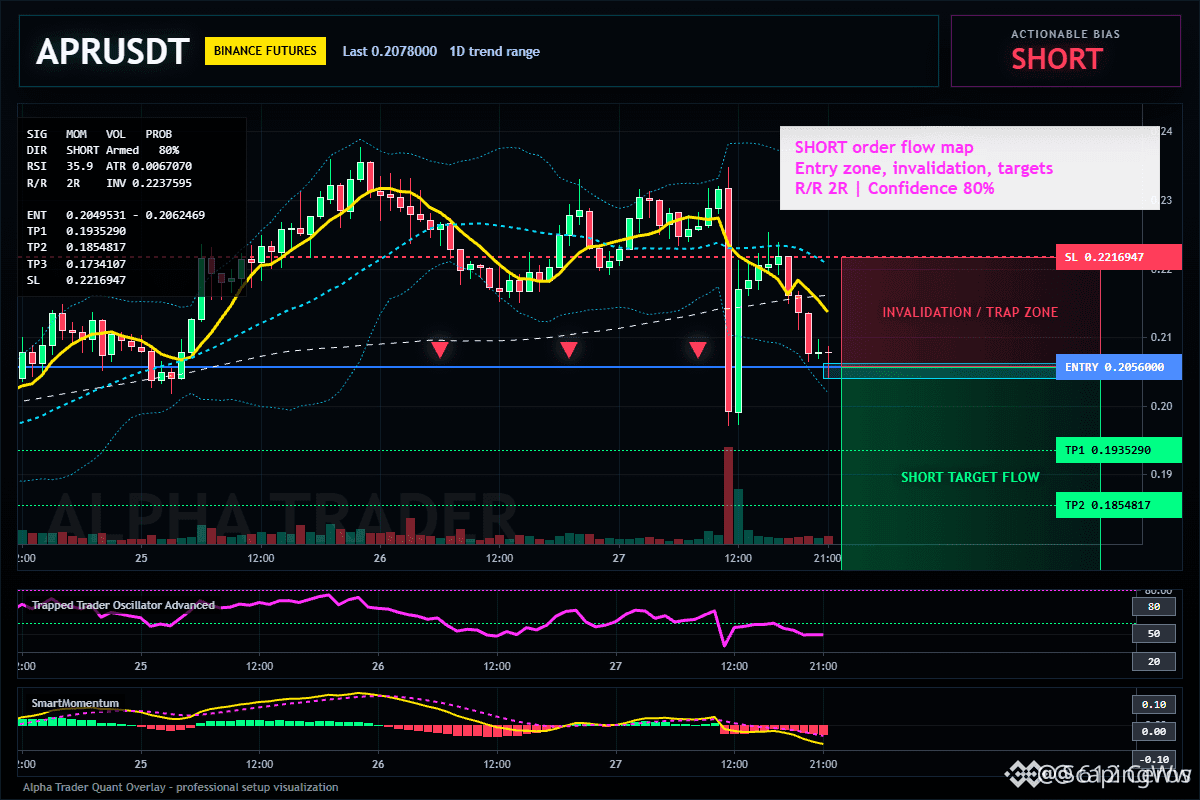Click the red SHORT actionable bias text
1200x800 pixels.
(x=1057, y=59)
